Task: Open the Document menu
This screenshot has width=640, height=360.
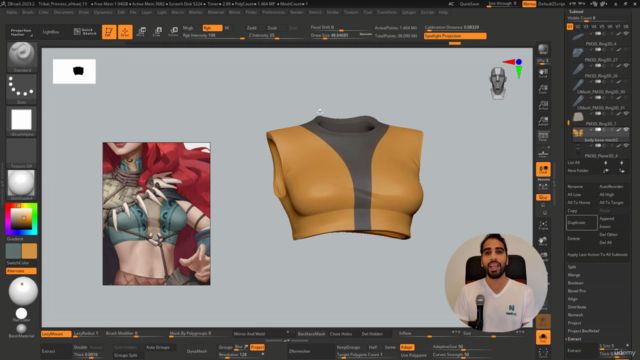Action: [64, 12]
